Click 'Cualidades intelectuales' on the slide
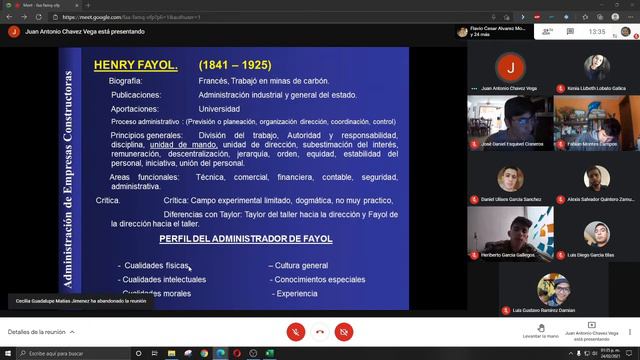The height and width of the screenshot is (360, 640). [x=164, y=280]
